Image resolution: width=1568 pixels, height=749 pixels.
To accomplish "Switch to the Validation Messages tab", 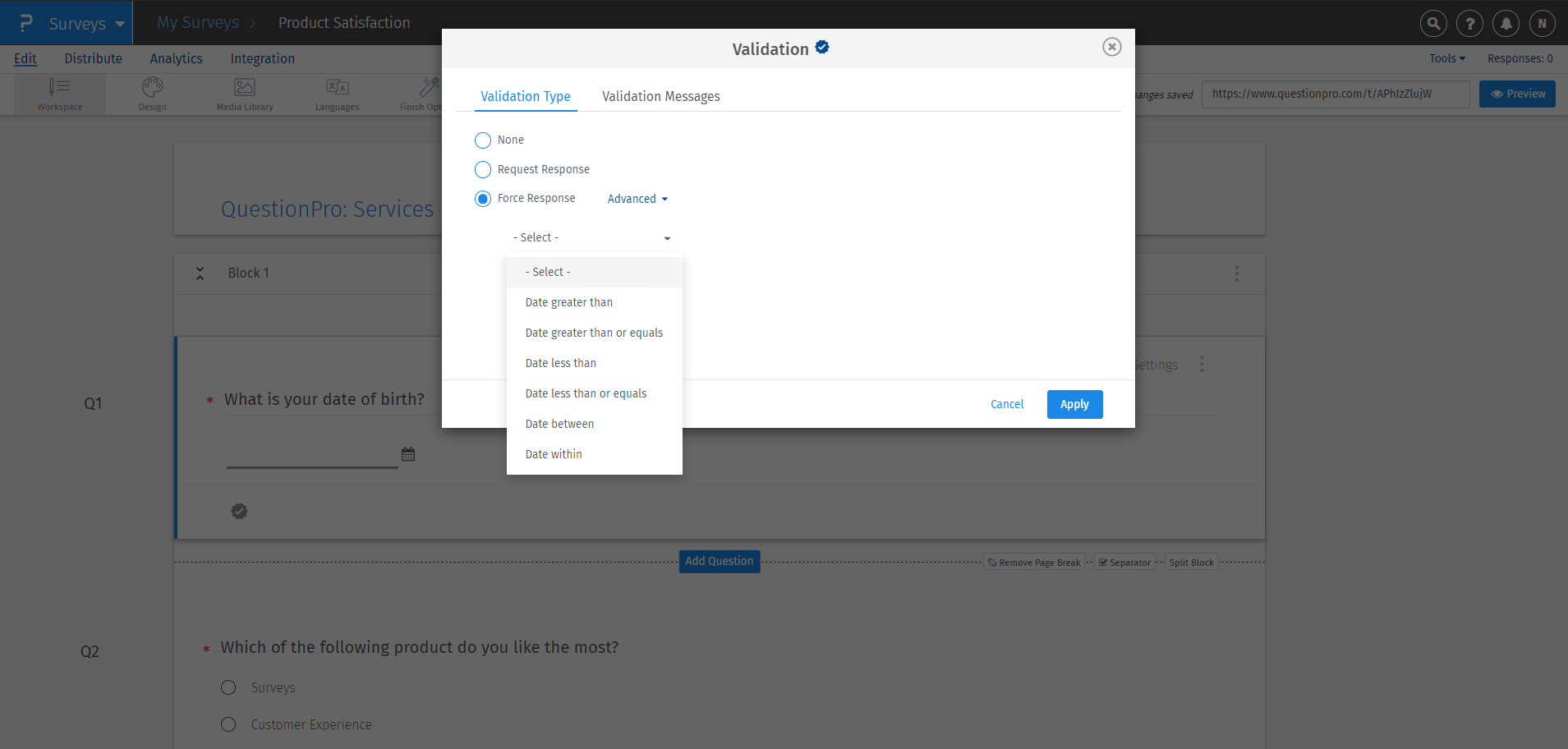I will [660, 95].
